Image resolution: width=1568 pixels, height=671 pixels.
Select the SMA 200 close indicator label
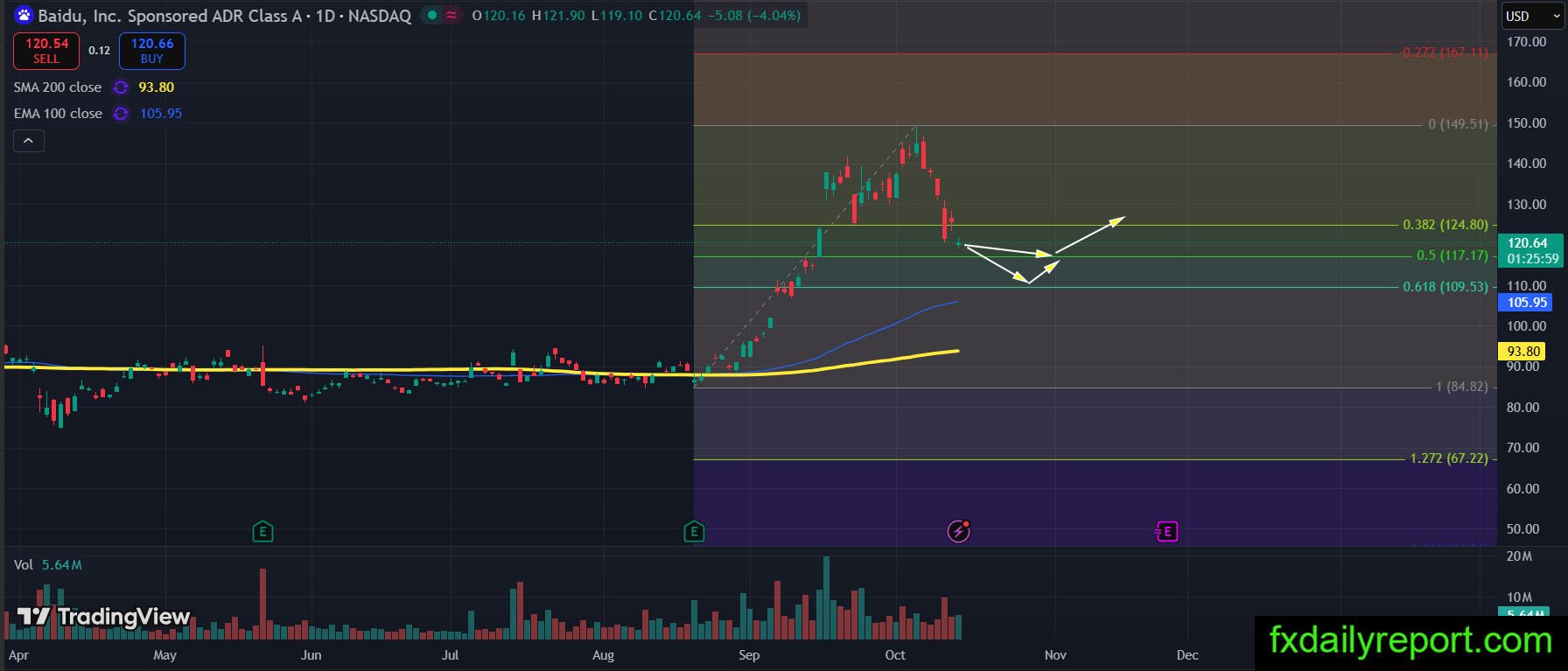(x=58, y=87)
